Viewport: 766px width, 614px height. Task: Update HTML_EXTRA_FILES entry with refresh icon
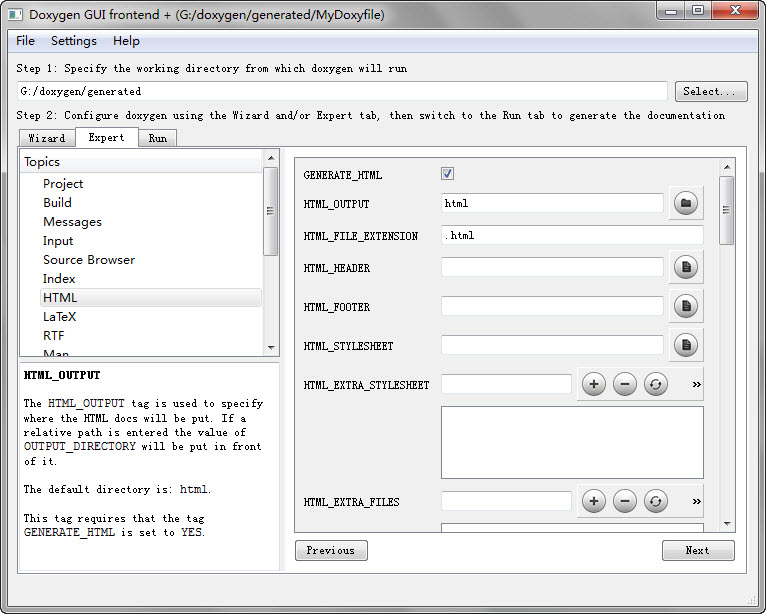[656, 501]
